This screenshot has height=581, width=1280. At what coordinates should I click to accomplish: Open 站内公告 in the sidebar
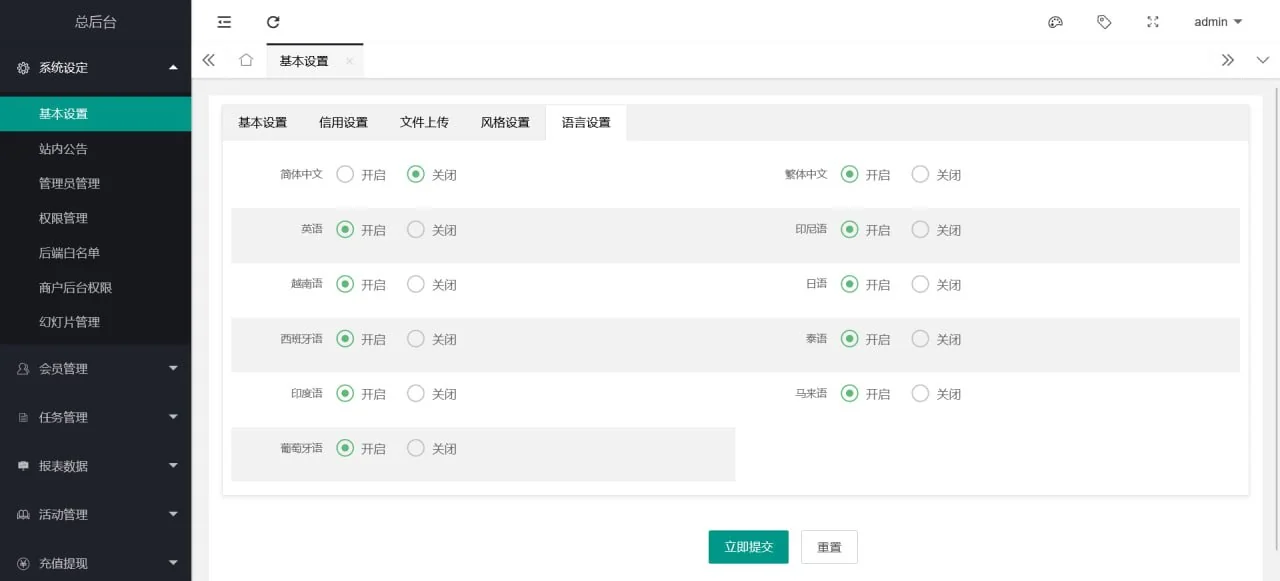click(x=63, y=149)
